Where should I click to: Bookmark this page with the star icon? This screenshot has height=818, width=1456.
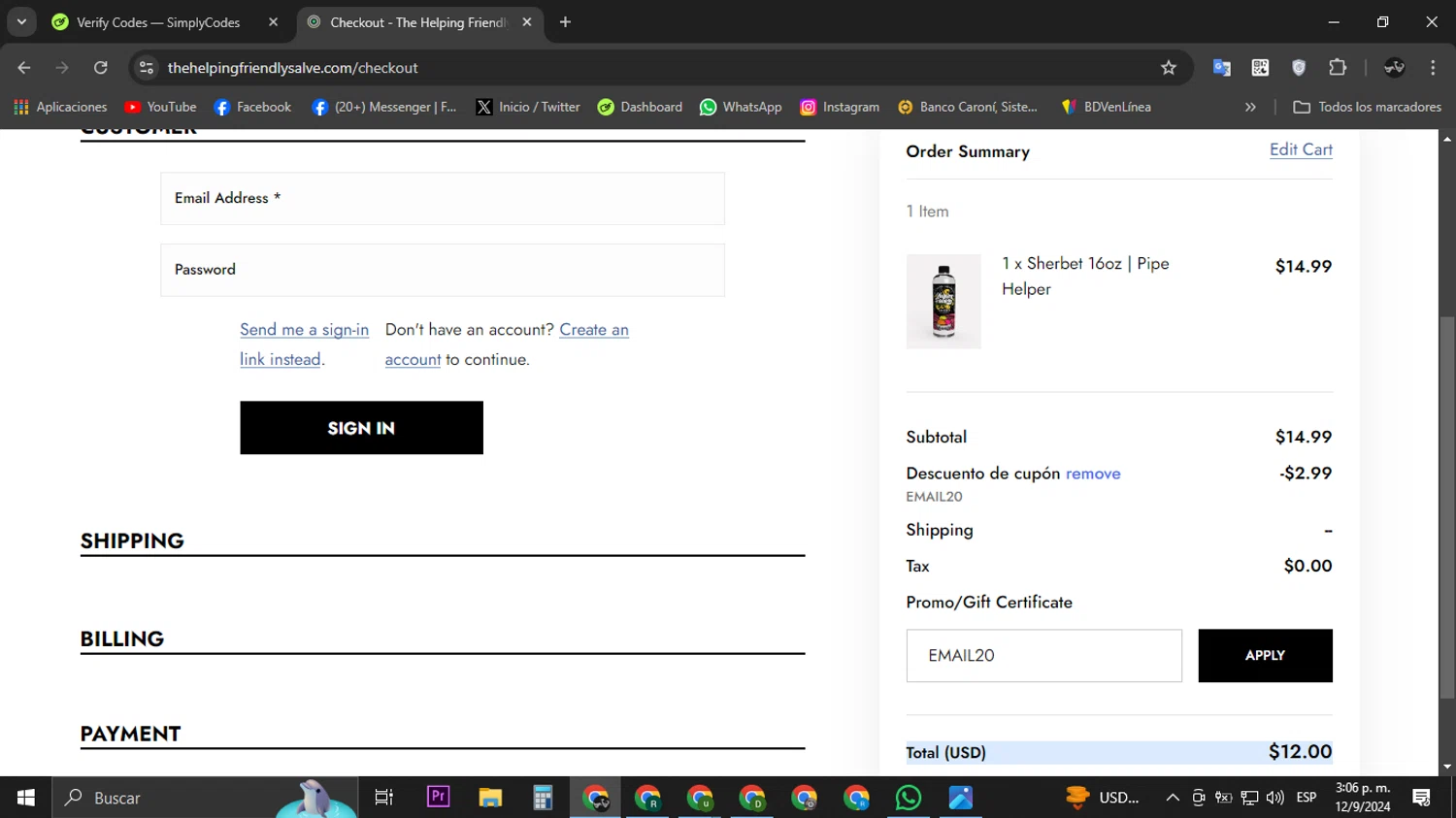coord(1169,68)
